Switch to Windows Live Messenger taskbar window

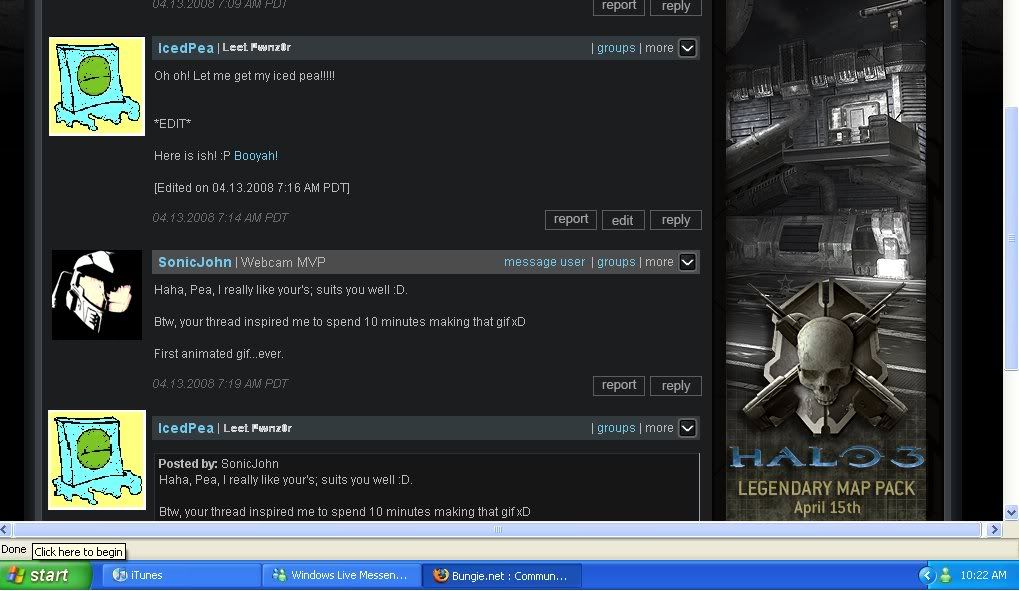tap(341, 575)
